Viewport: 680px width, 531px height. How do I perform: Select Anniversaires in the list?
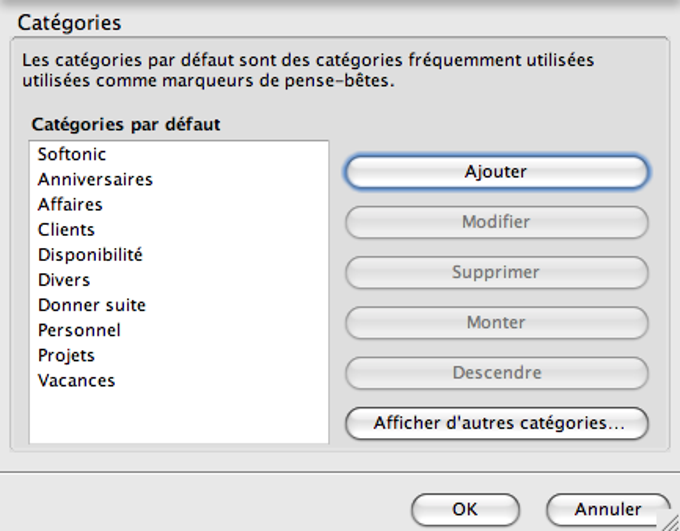click(95, 180)
